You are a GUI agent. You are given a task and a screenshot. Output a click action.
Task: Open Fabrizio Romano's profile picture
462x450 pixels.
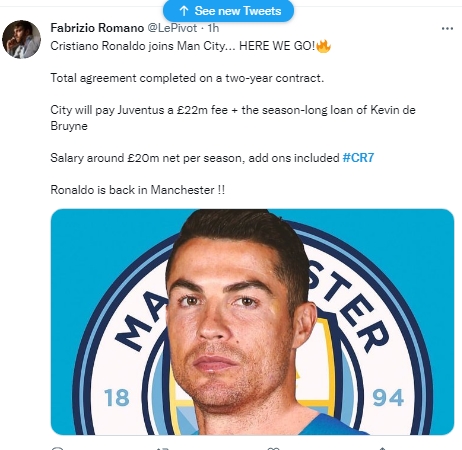21,39
